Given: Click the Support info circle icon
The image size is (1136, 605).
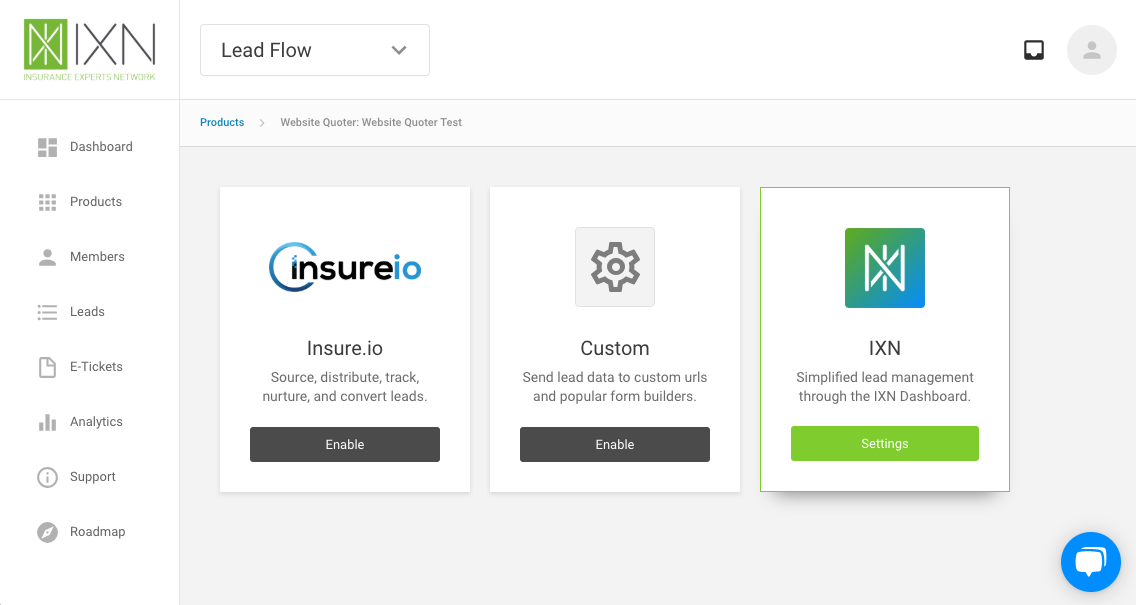Looking at the screenshot, I should (47, 477).
